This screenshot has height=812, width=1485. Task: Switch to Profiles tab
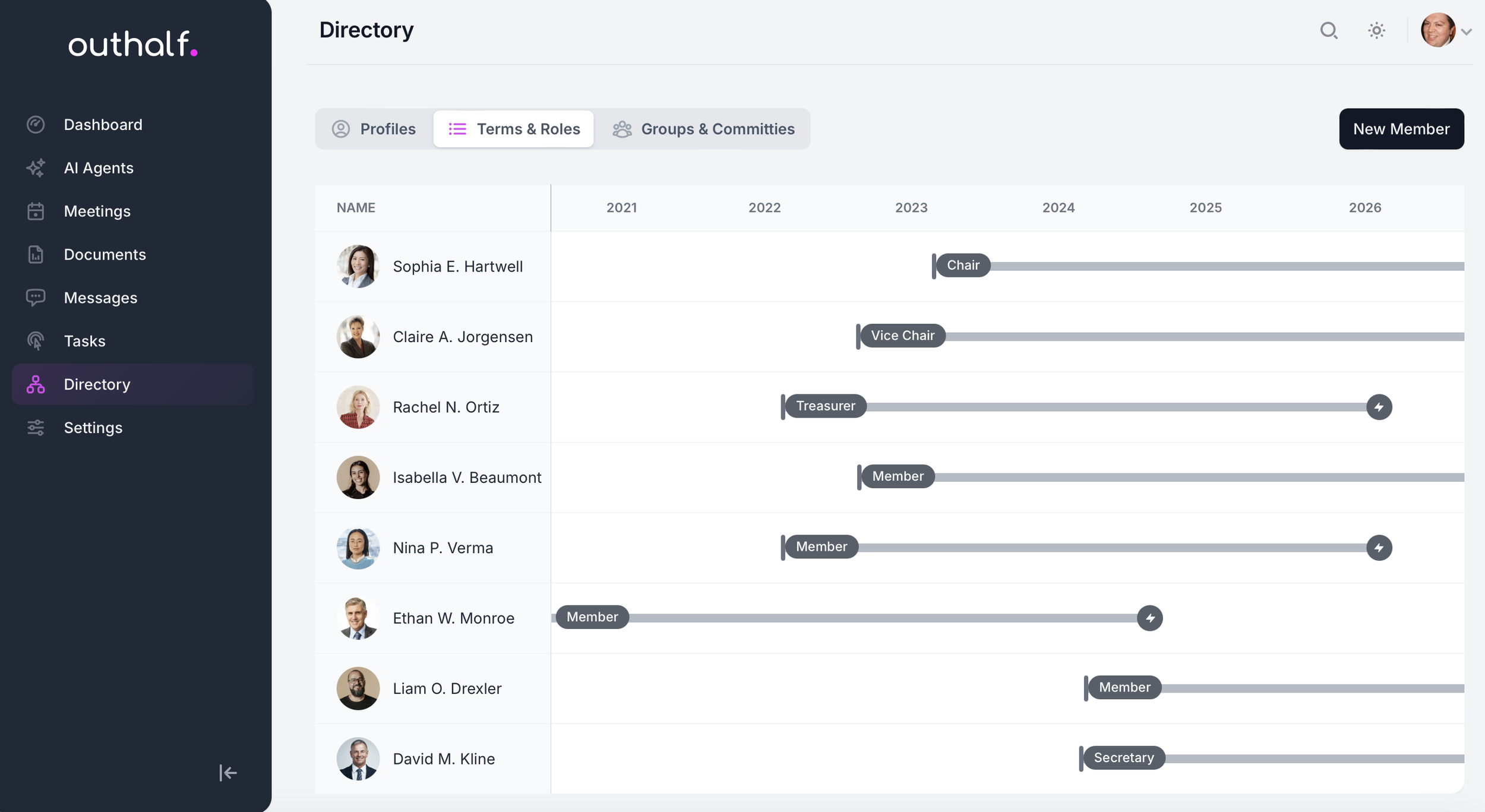click(374, 129)
